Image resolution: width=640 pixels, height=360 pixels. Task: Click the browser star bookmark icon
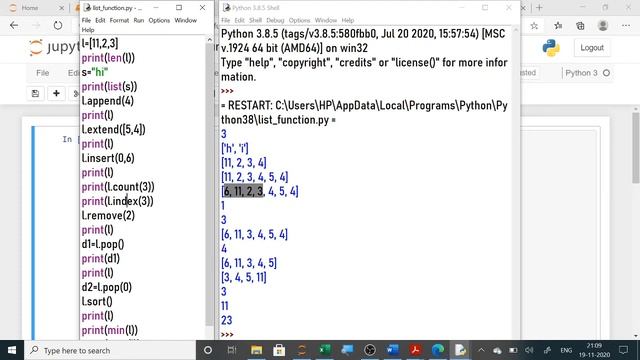click(534, 26)
